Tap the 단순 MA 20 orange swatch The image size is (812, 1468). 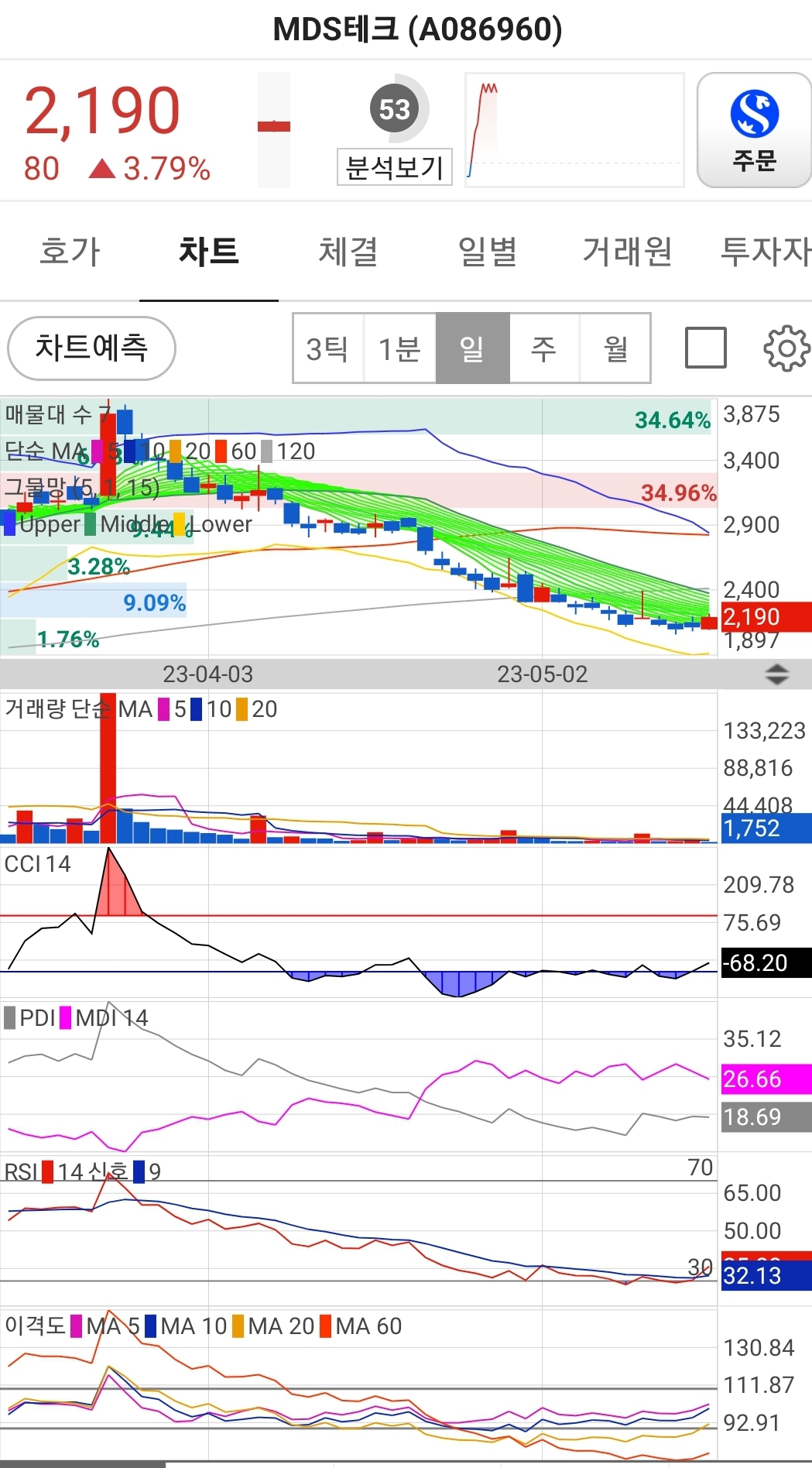click(176, 451)
